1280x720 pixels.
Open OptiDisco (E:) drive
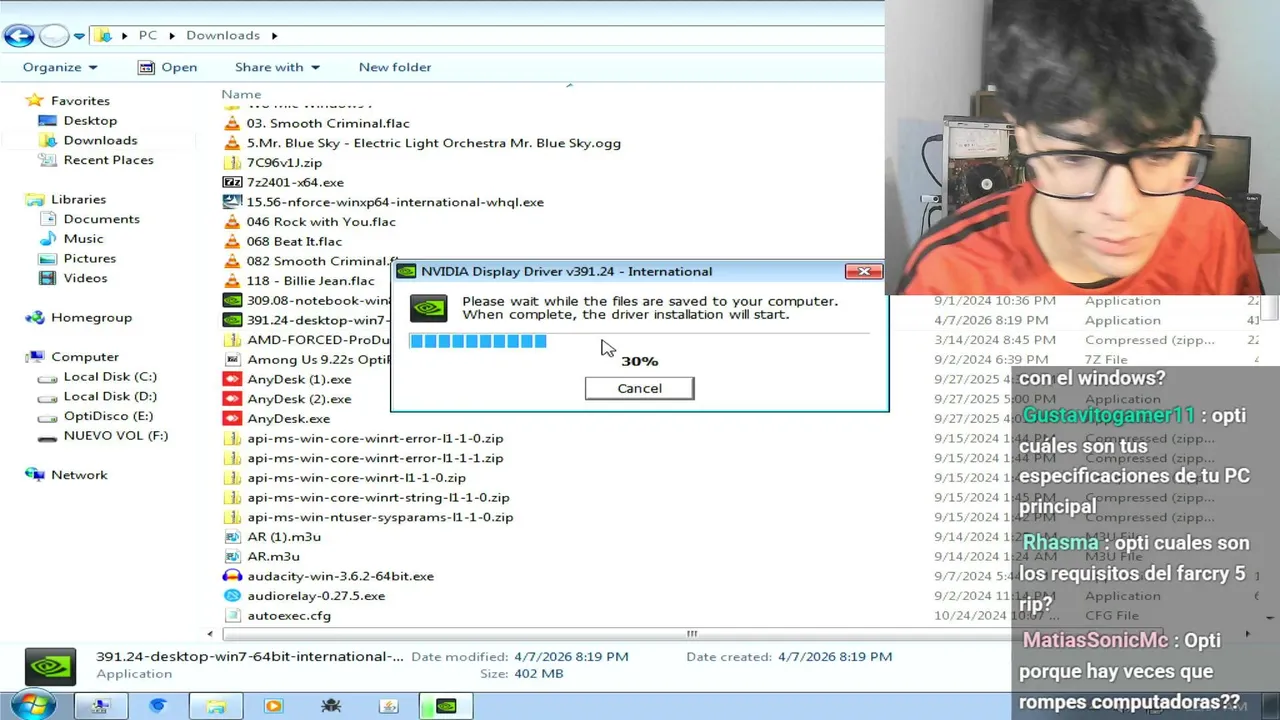pyautogui.click(x=108, y=416)
